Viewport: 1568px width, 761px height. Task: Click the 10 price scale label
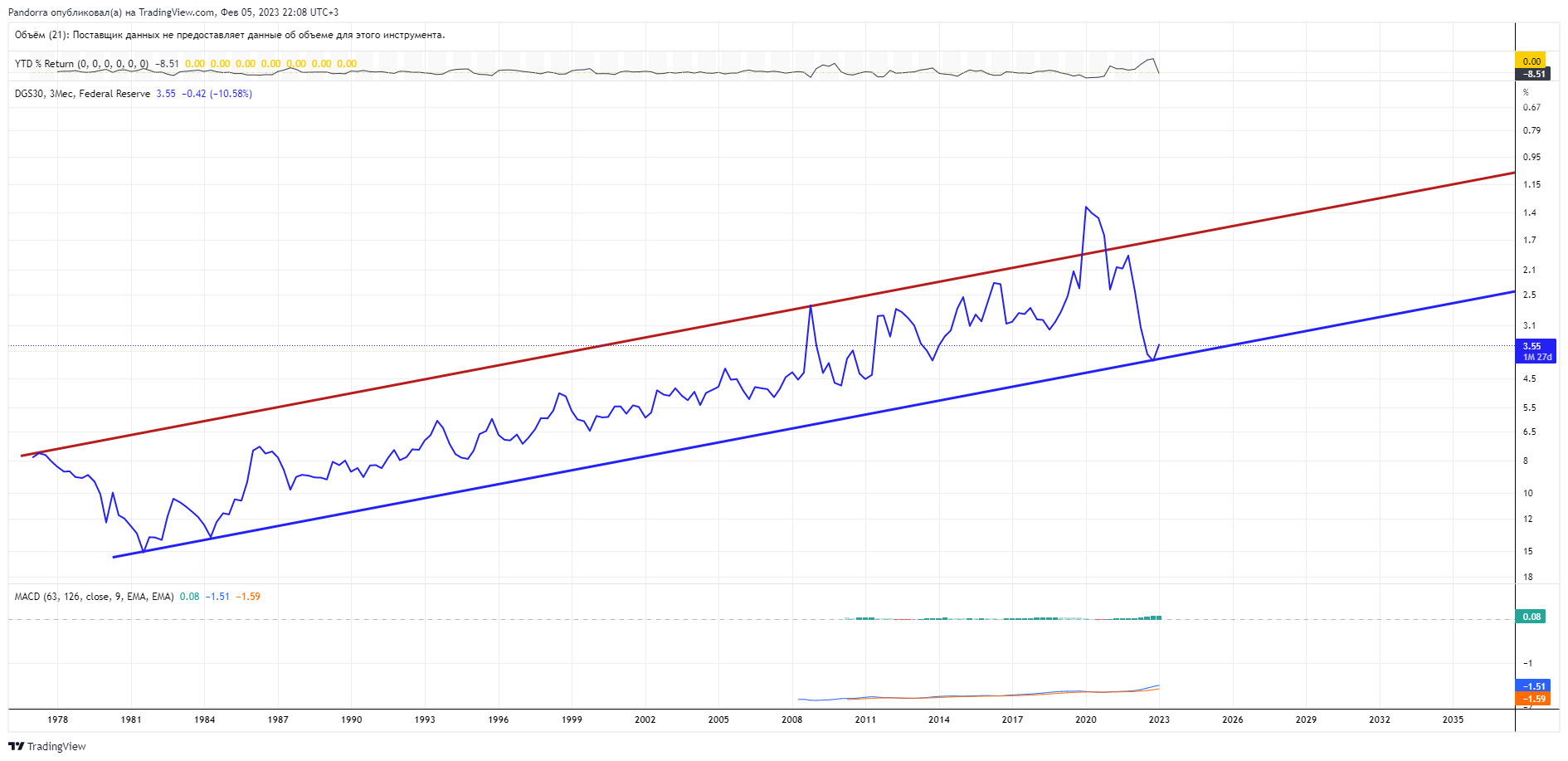(x=1527, y=493)
